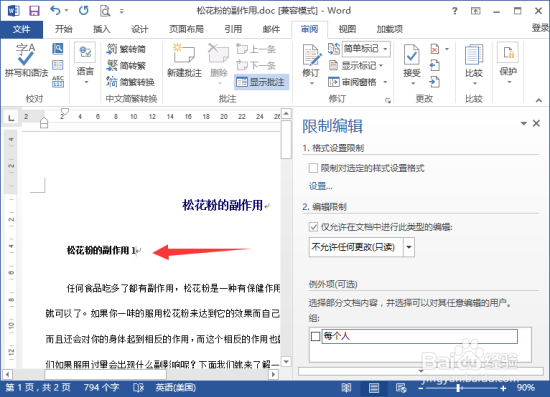550x397 pixels.
Task: Expand 审阅窗格 dropdown arrow
Action: 385,82
